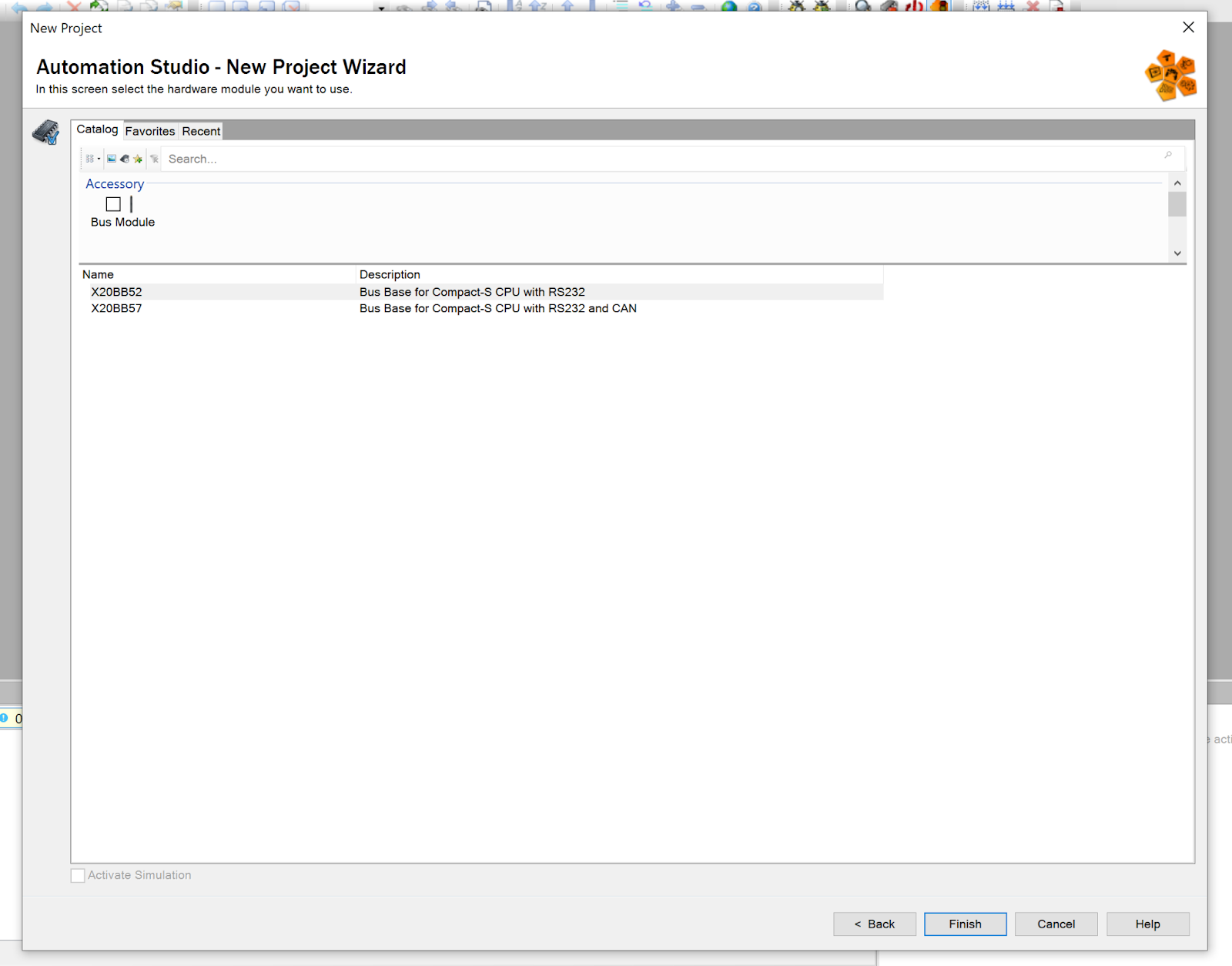The height and width of the screenshot is (966, 1232).
Task: Select the X20BB52 module row
Action: [x=481, y=292]
